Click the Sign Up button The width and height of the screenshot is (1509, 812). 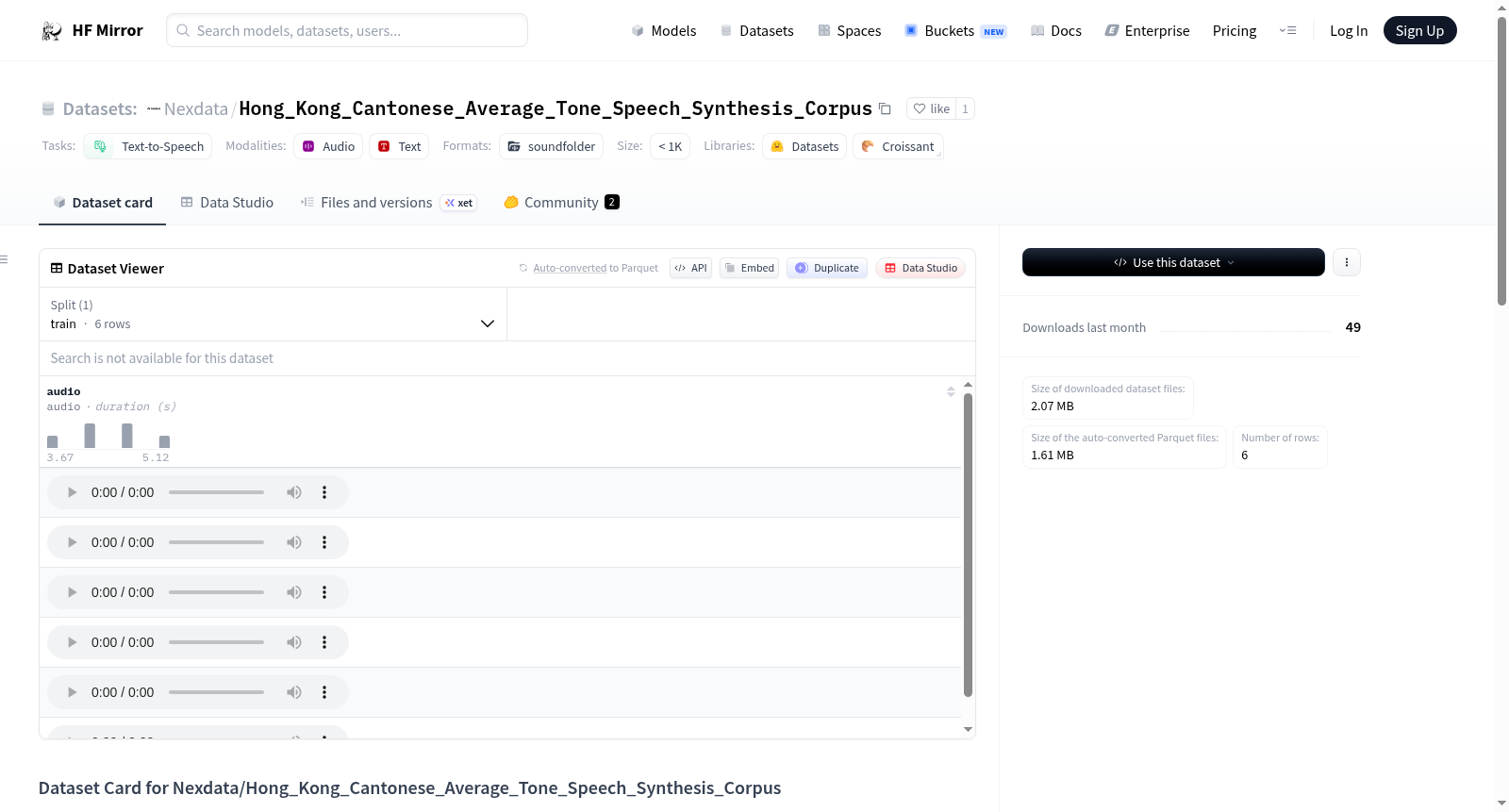point(1419,30)
